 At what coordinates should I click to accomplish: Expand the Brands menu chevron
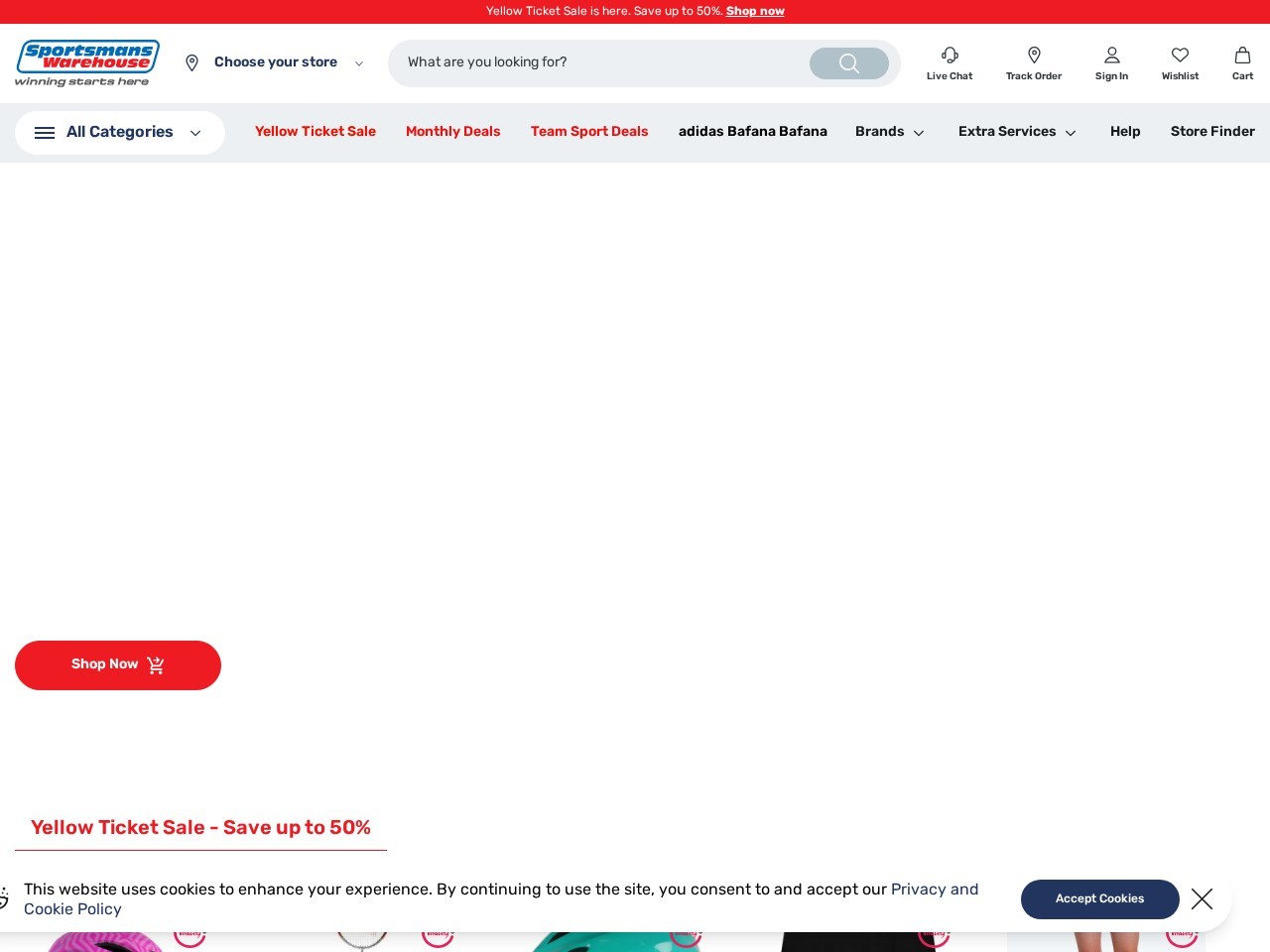point(918,133)
